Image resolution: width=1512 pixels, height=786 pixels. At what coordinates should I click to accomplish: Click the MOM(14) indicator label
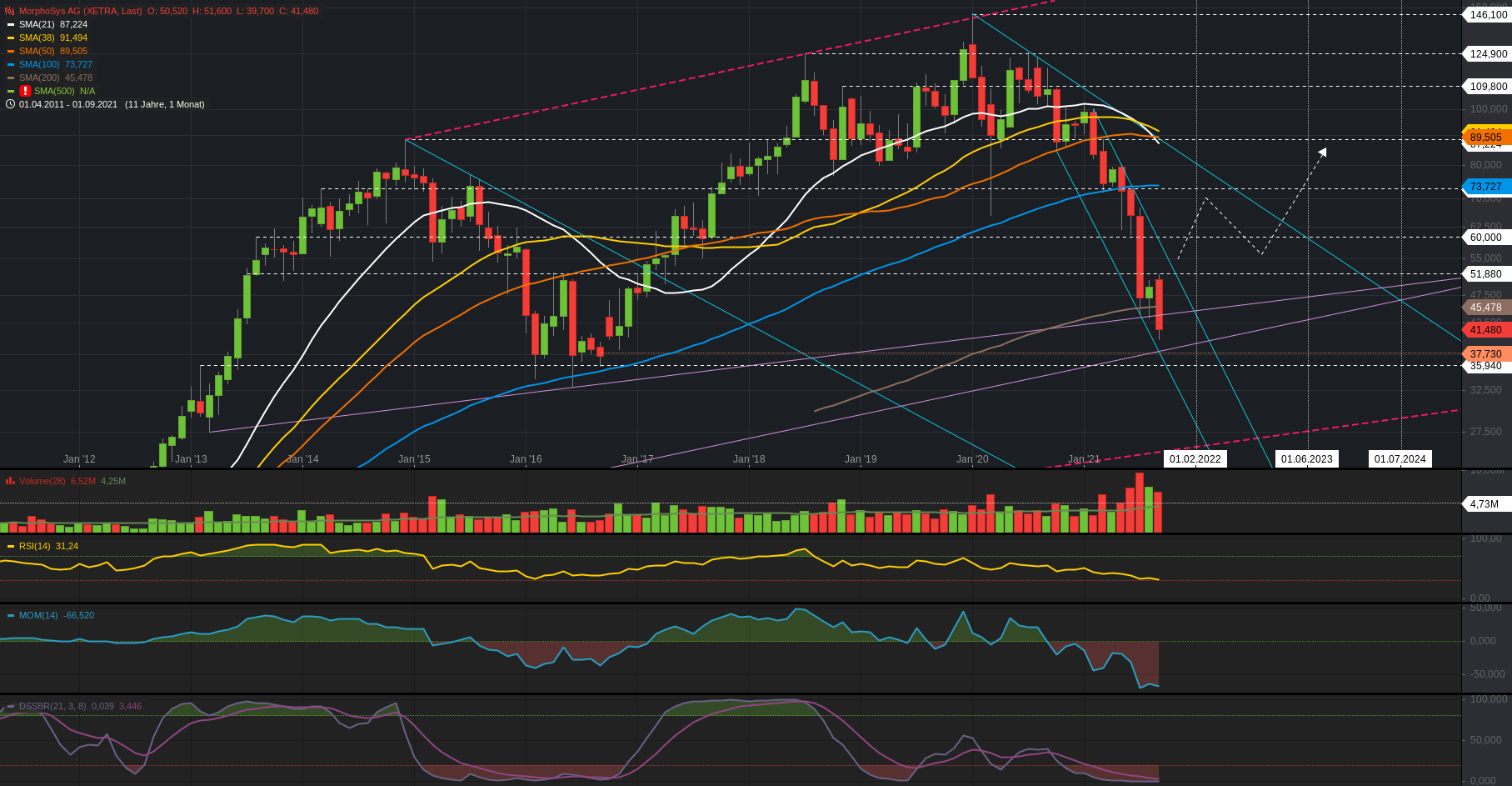click(38, 615)
